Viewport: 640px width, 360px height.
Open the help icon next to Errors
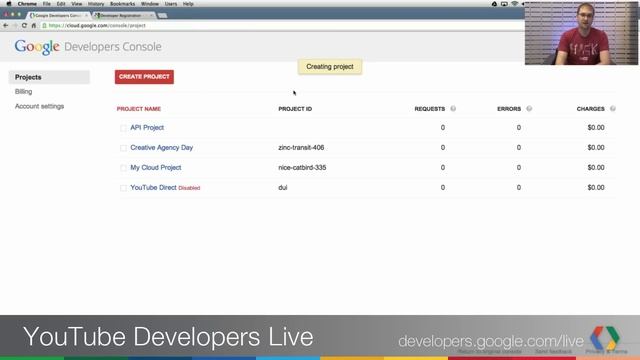coord(529,109)
